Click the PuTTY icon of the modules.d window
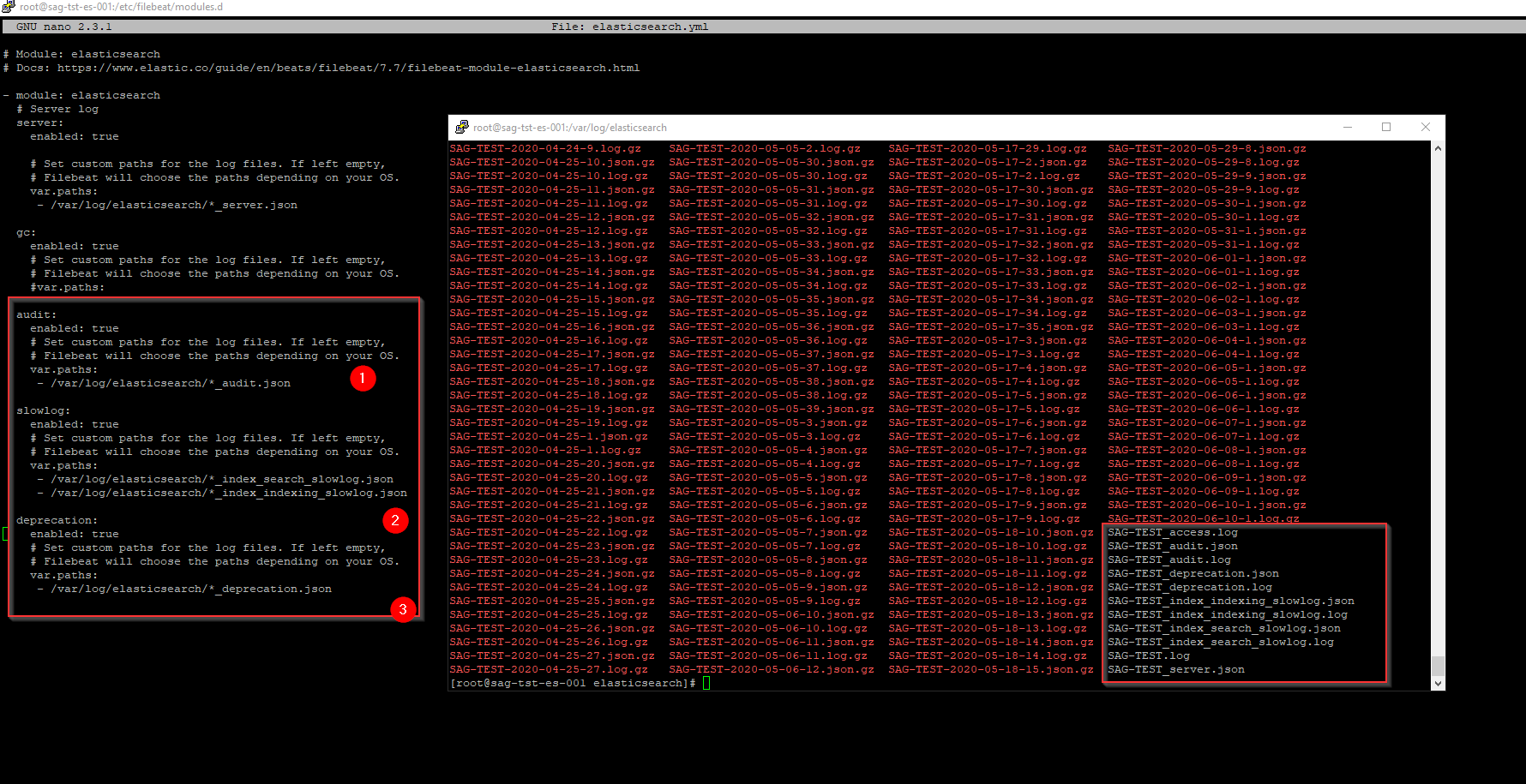 click(9, 6)
